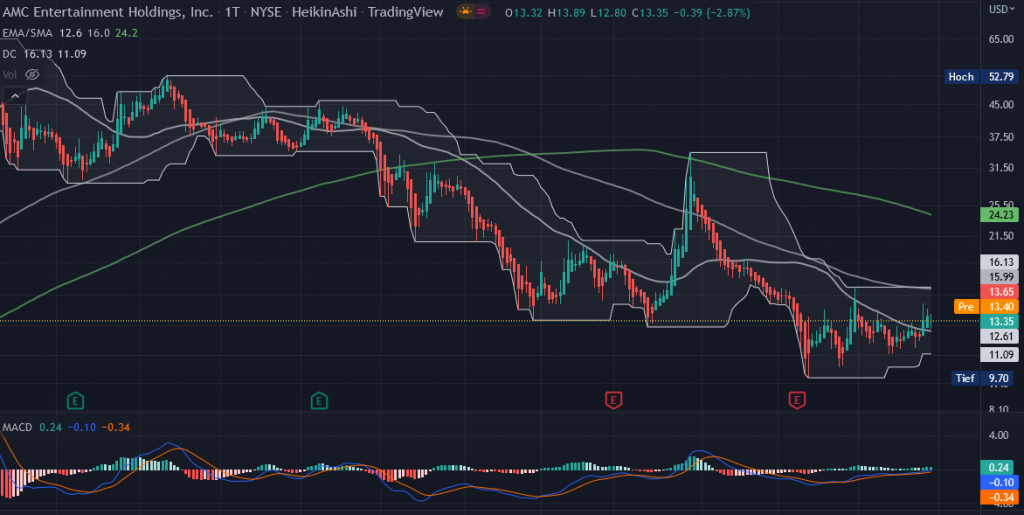This screenshot has width=1024, height=515.
Task: Select the DC indicator legend
Action: point(10,54)
